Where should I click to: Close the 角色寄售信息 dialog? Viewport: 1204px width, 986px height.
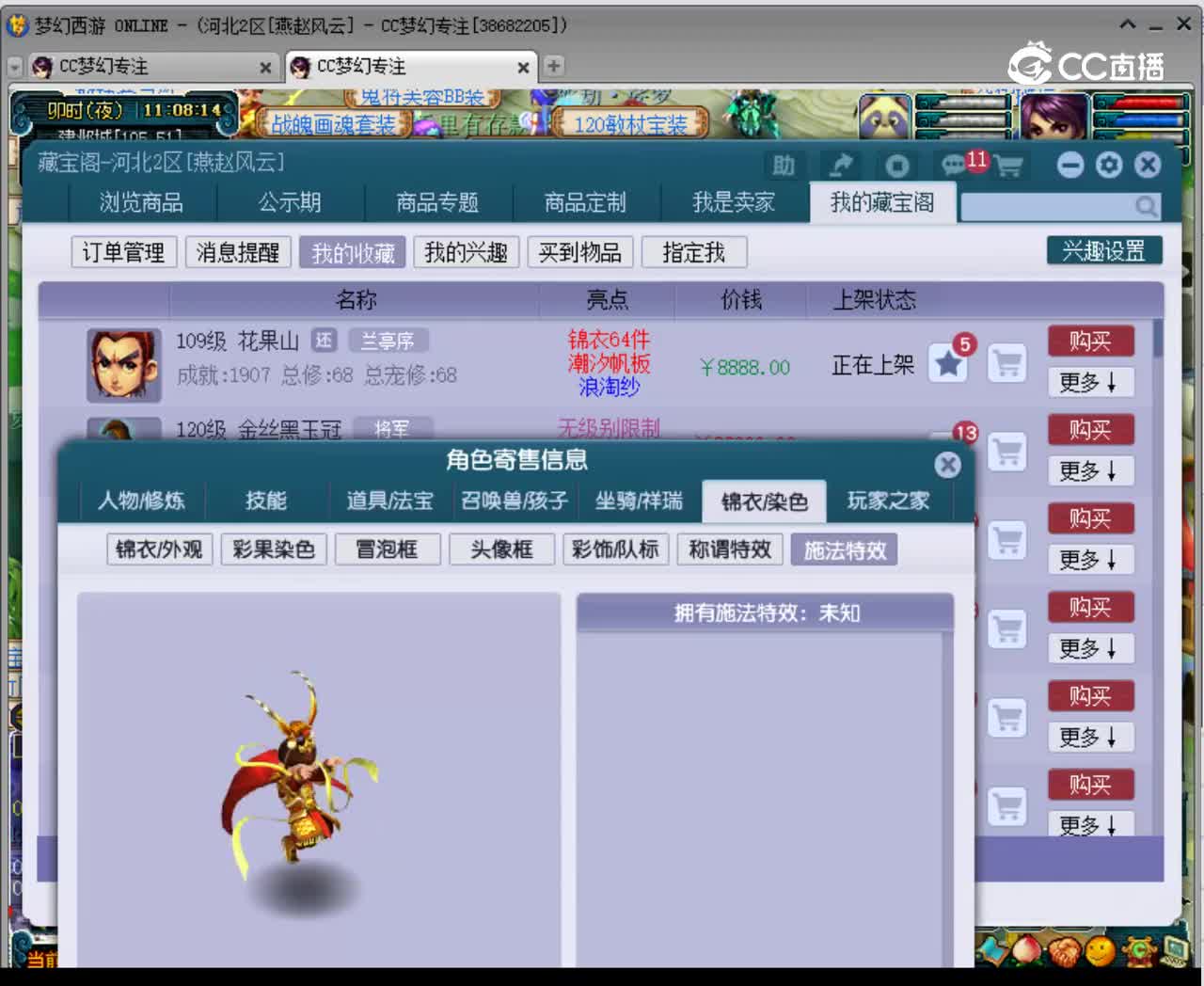[x=948, y=464]
